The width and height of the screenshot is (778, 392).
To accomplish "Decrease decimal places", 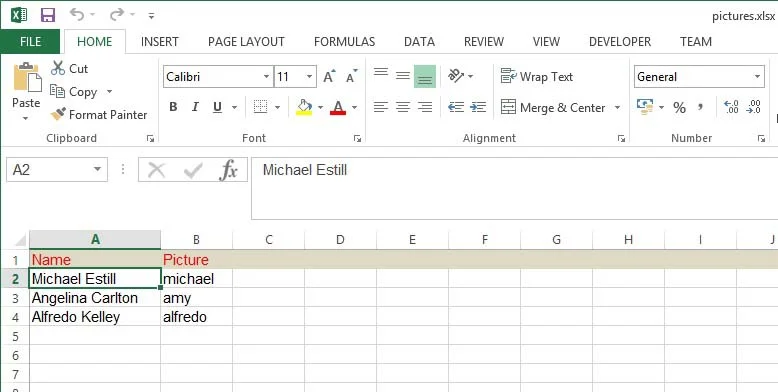I will click(x=753, y=107).
